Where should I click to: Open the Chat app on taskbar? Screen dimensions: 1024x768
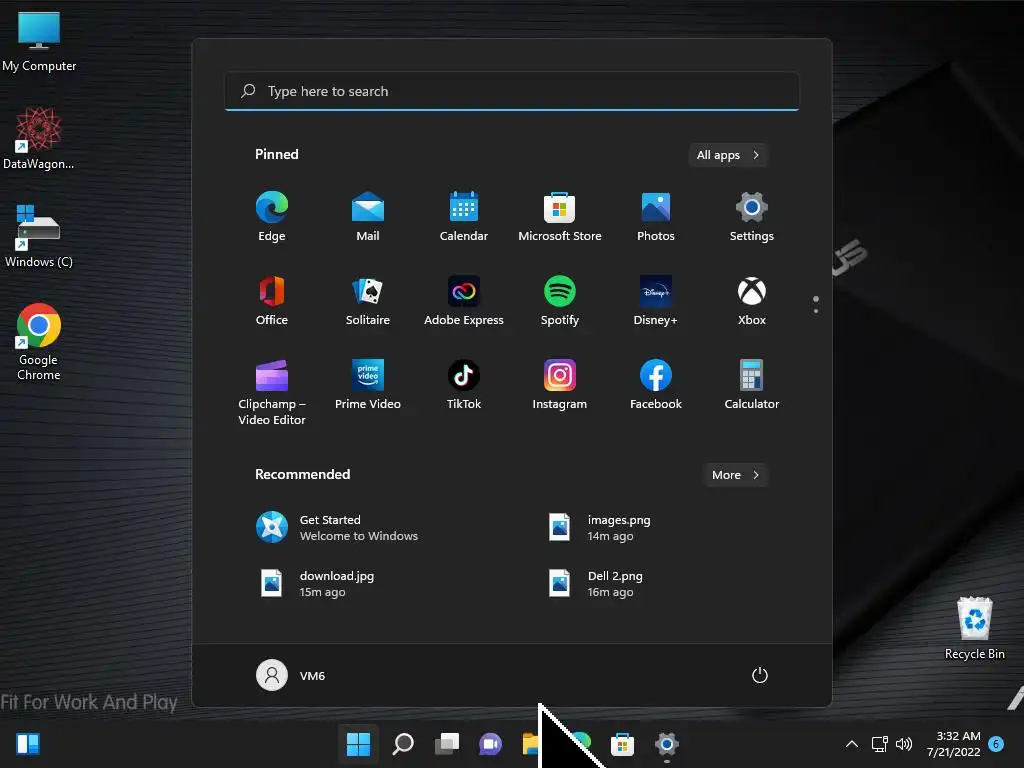490,744
